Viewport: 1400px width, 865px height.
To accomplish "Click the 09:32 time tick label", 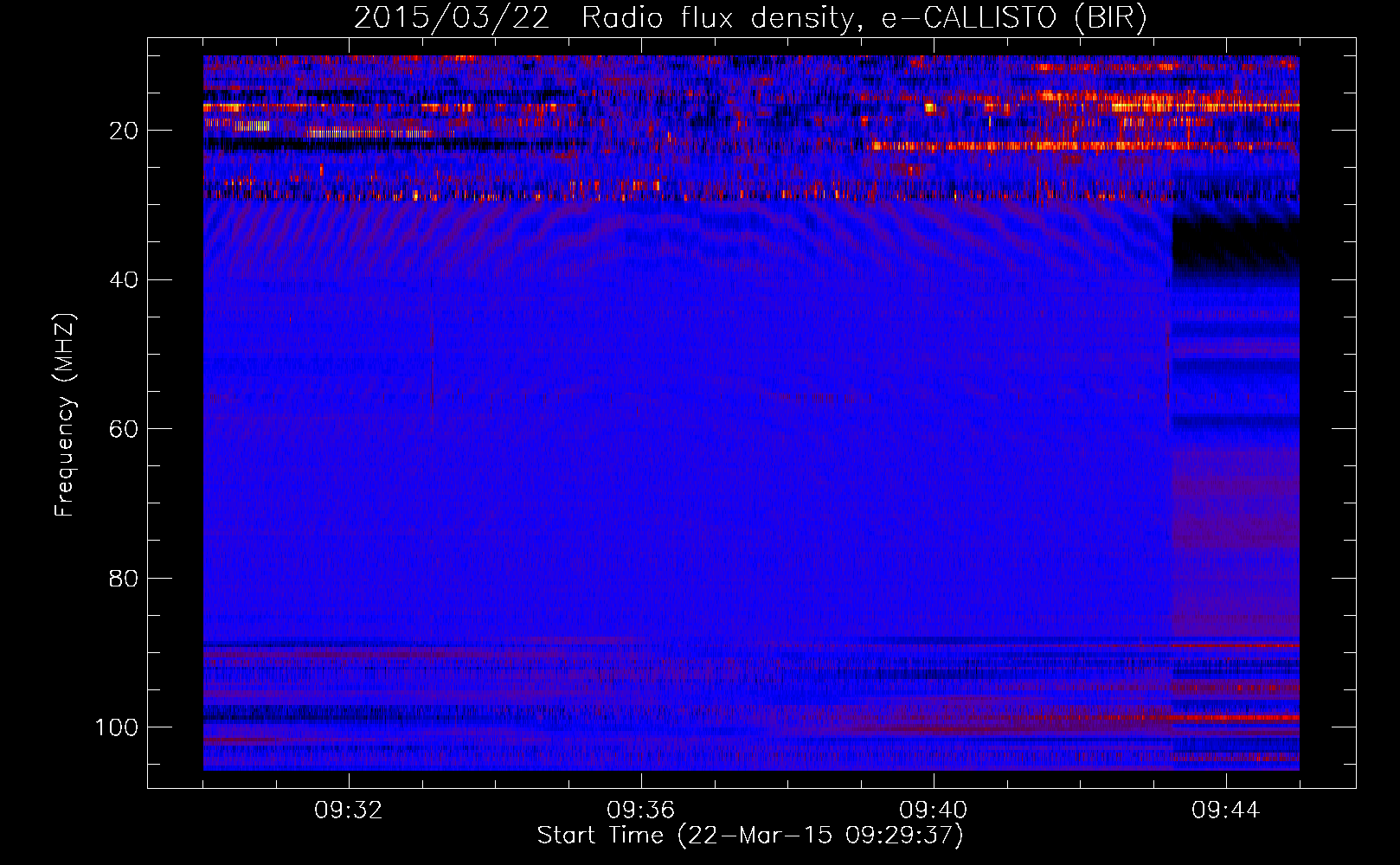I will click(x=349, y=811).
